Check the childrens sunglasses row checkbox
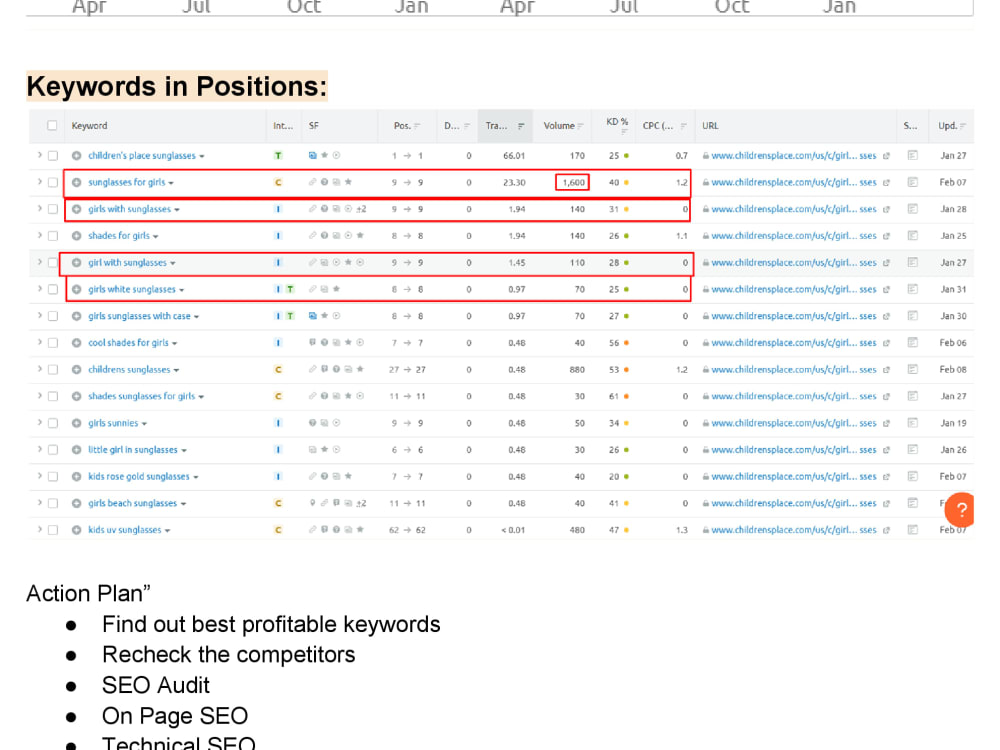Image resolution: width=1000 pixels, height=750 pixels. tap(53, 370)
